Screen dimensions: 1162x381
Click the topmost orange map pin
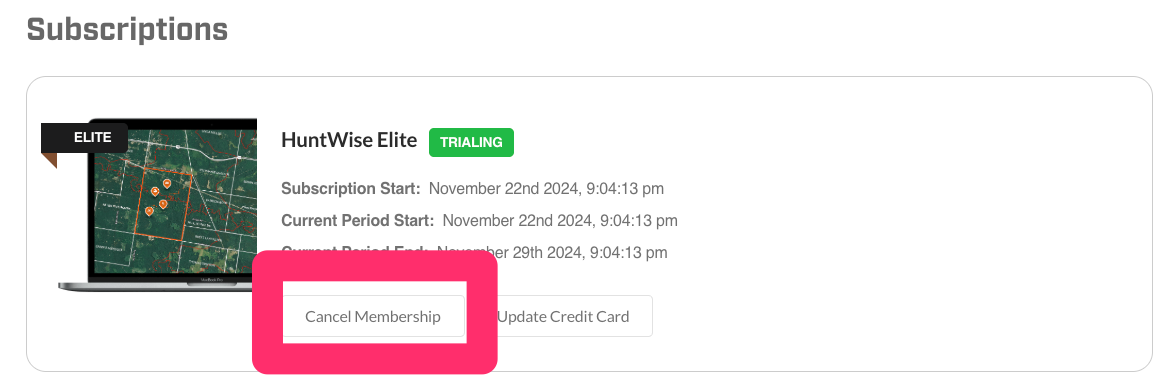click(167, 182)
